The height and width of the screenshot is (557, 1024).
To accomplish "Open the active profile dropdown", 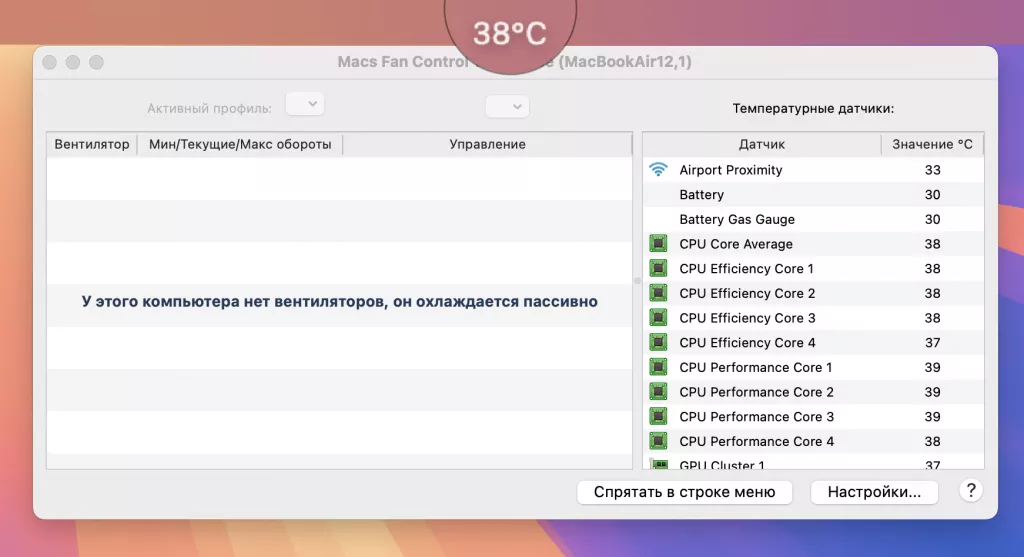I will [x=305, y=104].
